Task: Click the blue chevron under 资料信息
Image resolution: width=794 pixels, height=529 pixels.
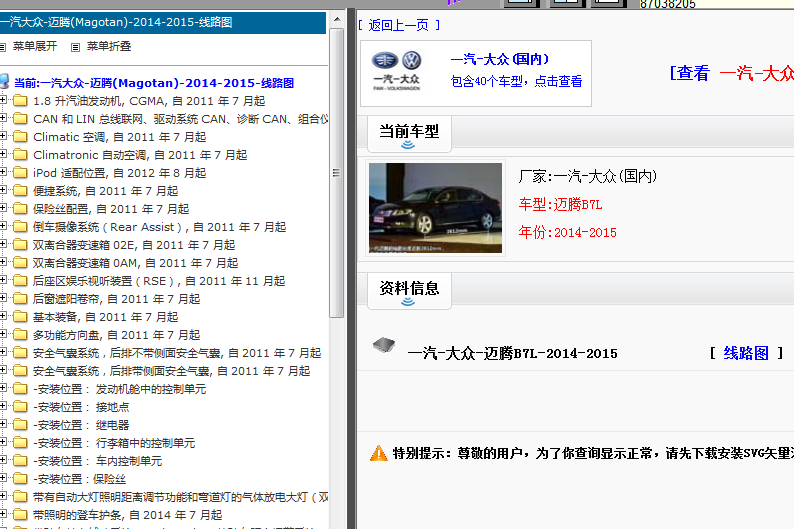Action: [x=408, y=302]
